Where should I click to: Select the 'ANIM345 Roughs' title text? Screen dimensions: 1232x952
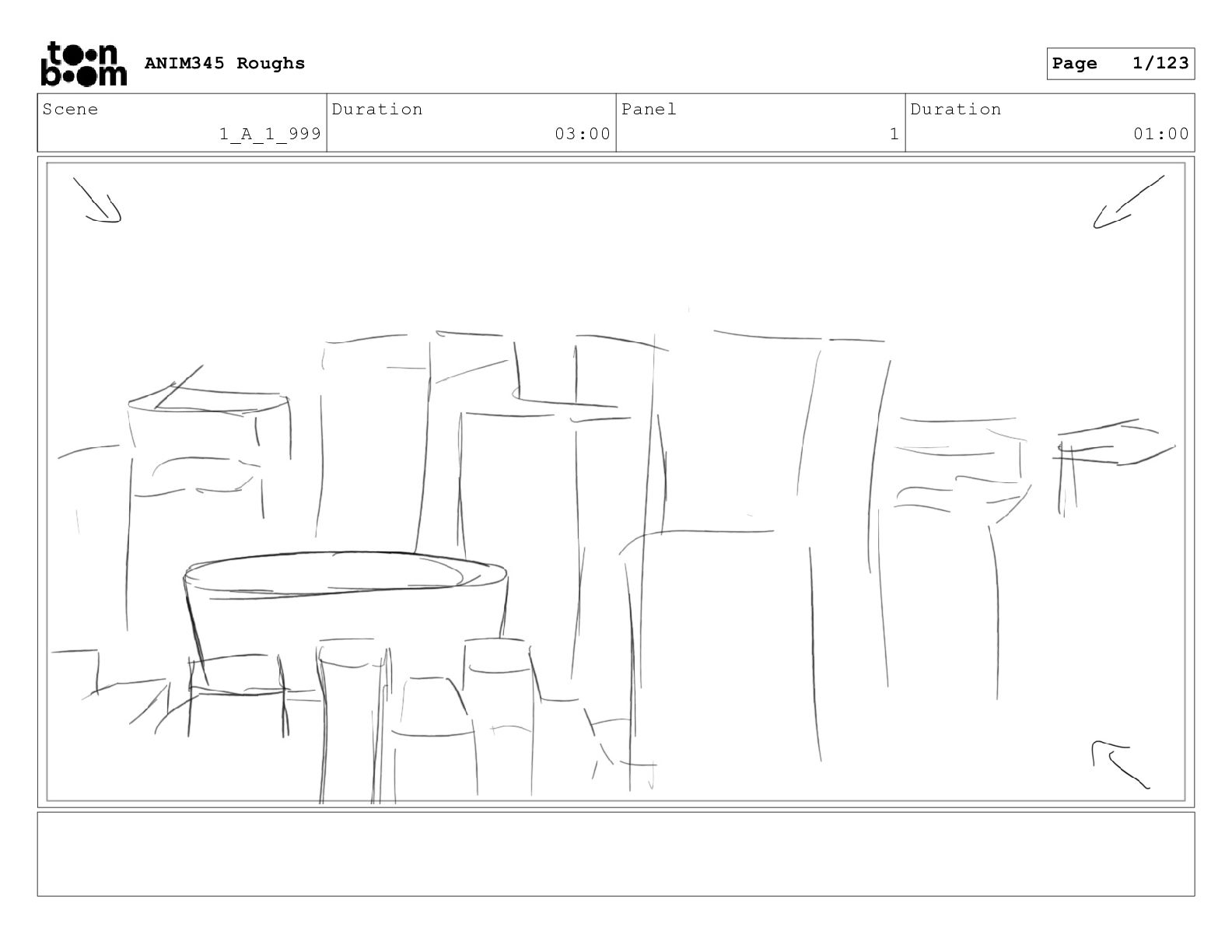click(225, 64)
